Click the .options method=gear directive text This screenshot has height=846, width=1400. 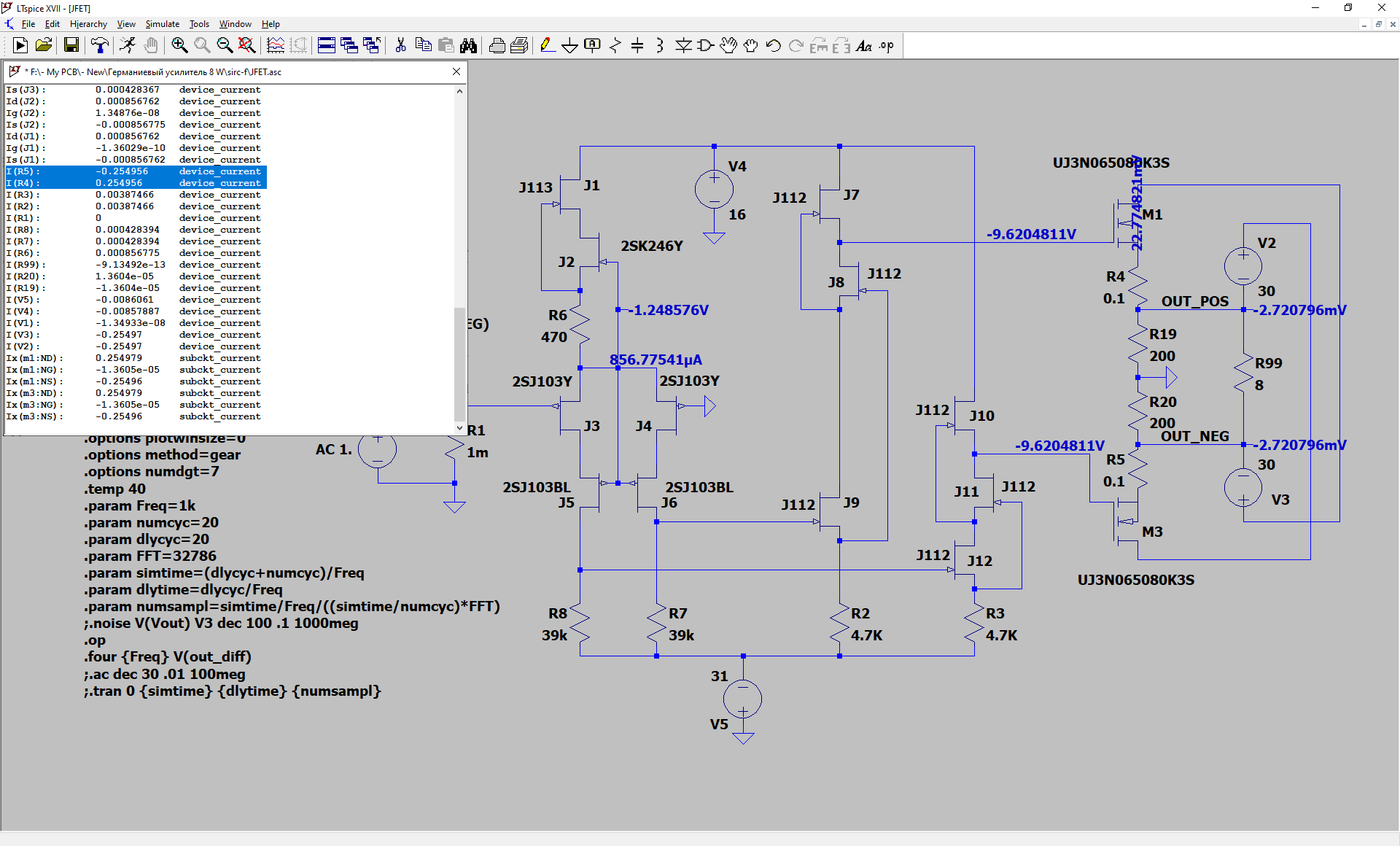162,454
